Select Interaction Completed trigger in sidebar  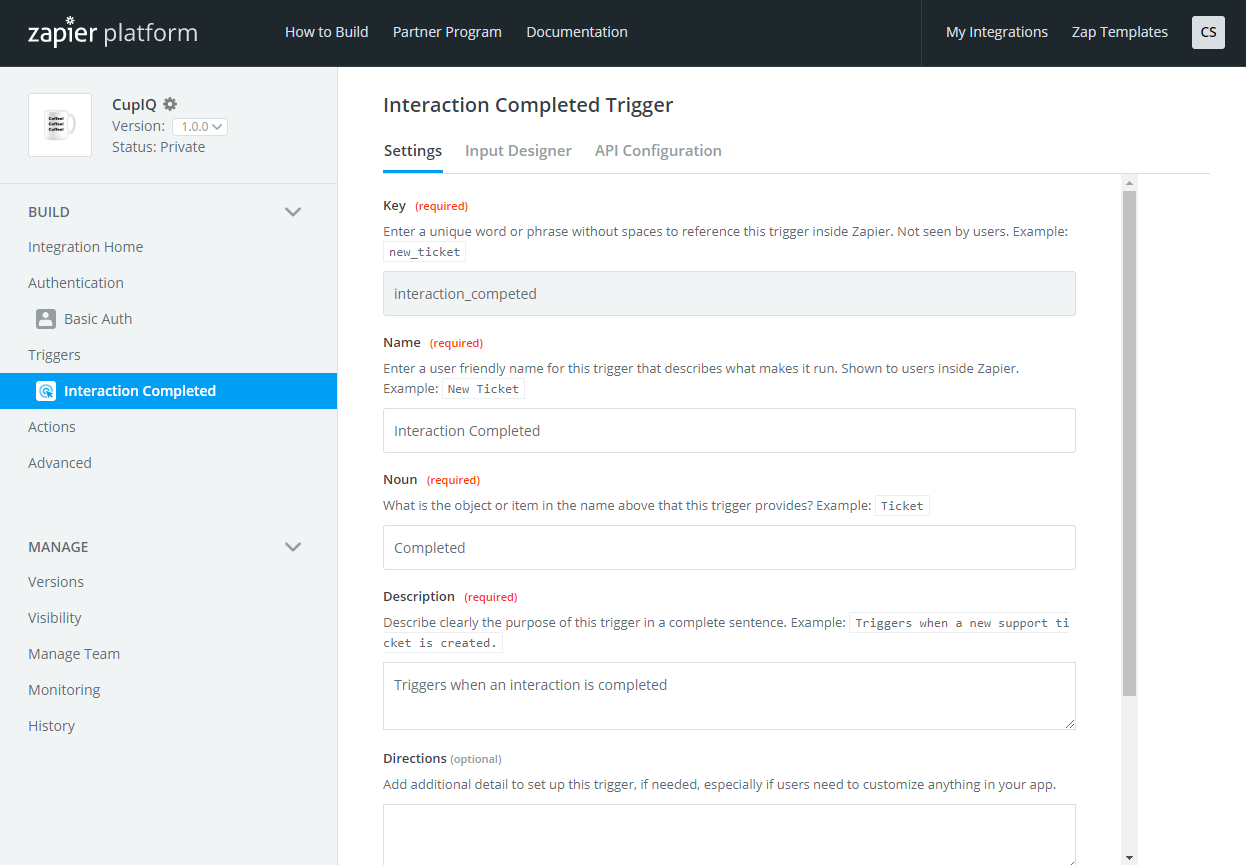click(168, 391)
